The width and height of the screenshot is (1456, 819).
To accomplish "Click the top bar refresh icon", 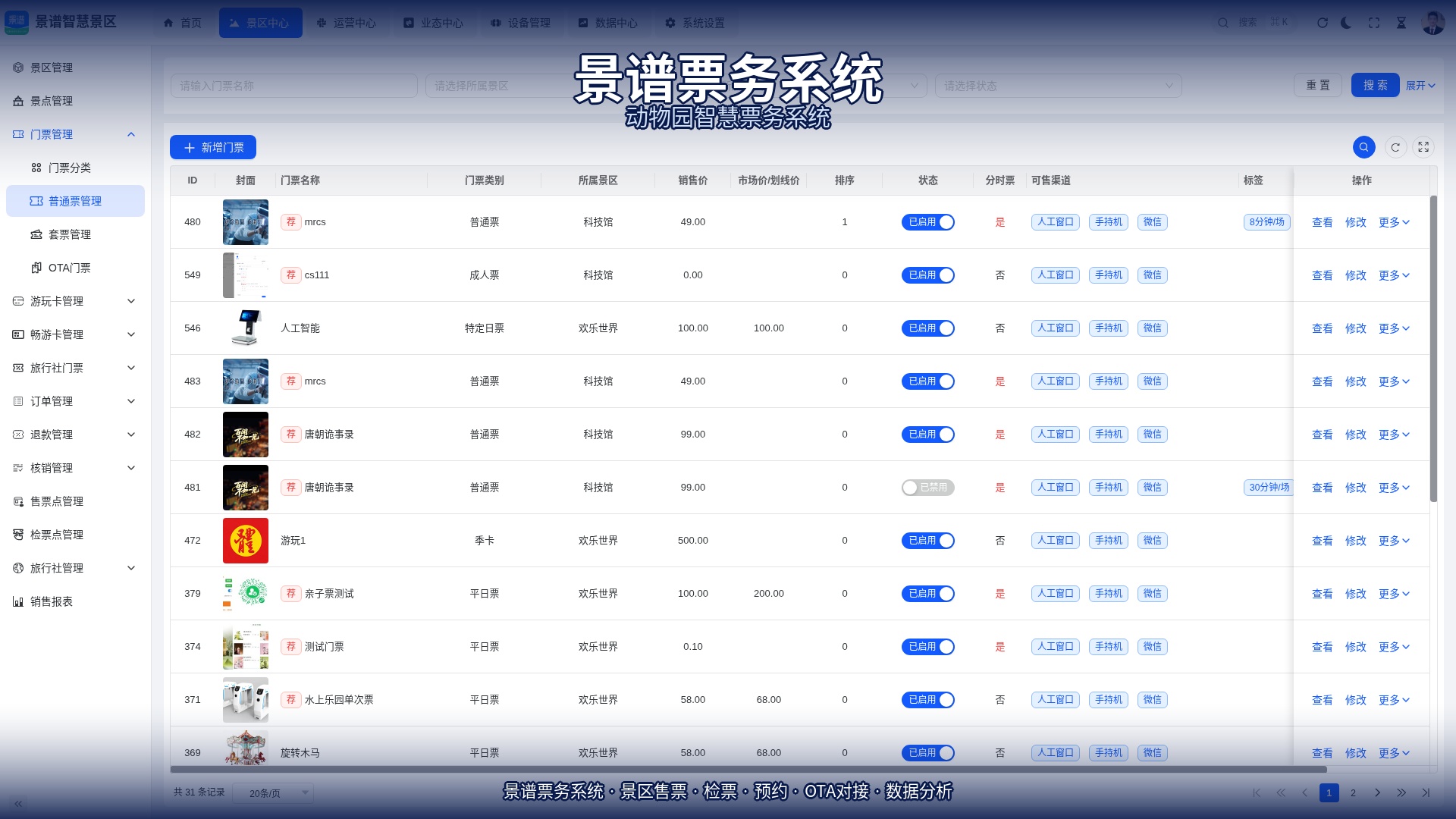I will point(1323,23).
